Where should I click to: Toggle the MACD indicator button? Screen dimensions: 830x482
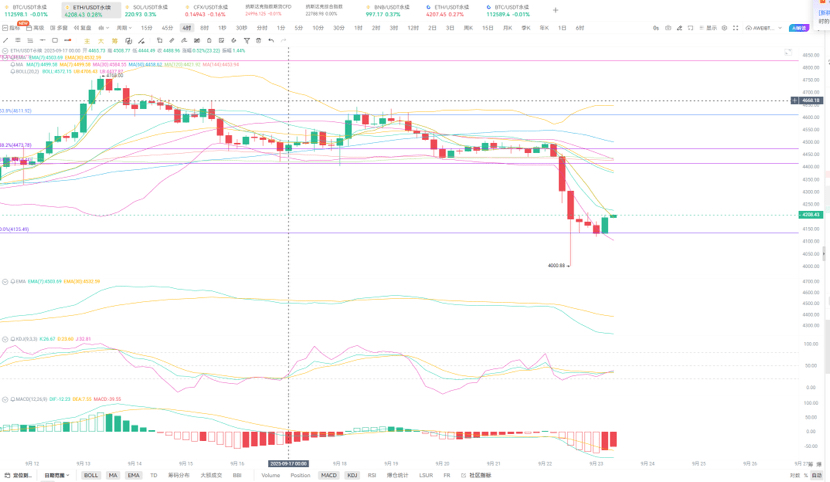pos(328,475)
